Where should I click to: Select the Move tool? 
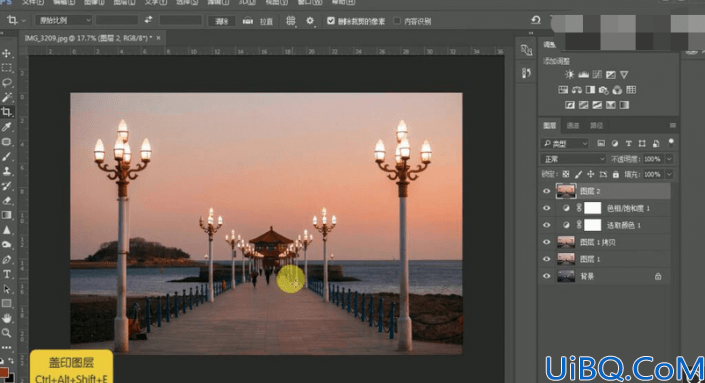6,53
